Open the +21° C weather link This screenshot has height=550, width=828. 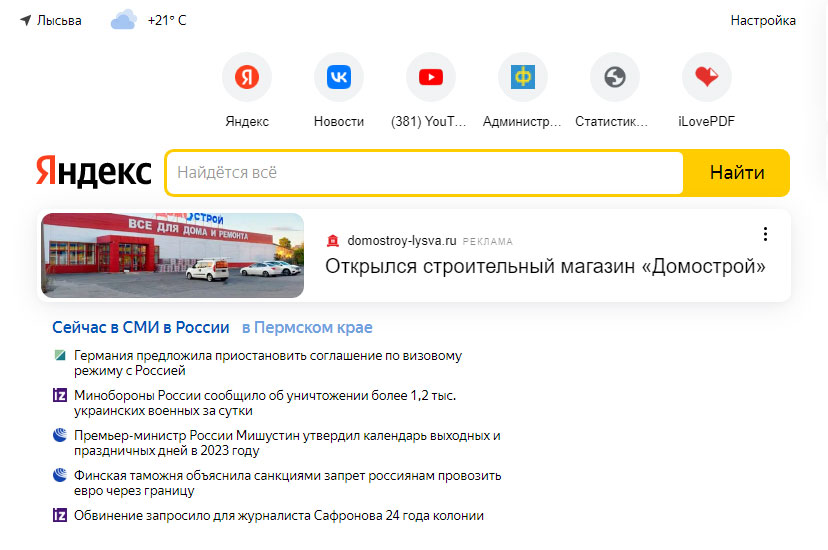coord(167,21)
